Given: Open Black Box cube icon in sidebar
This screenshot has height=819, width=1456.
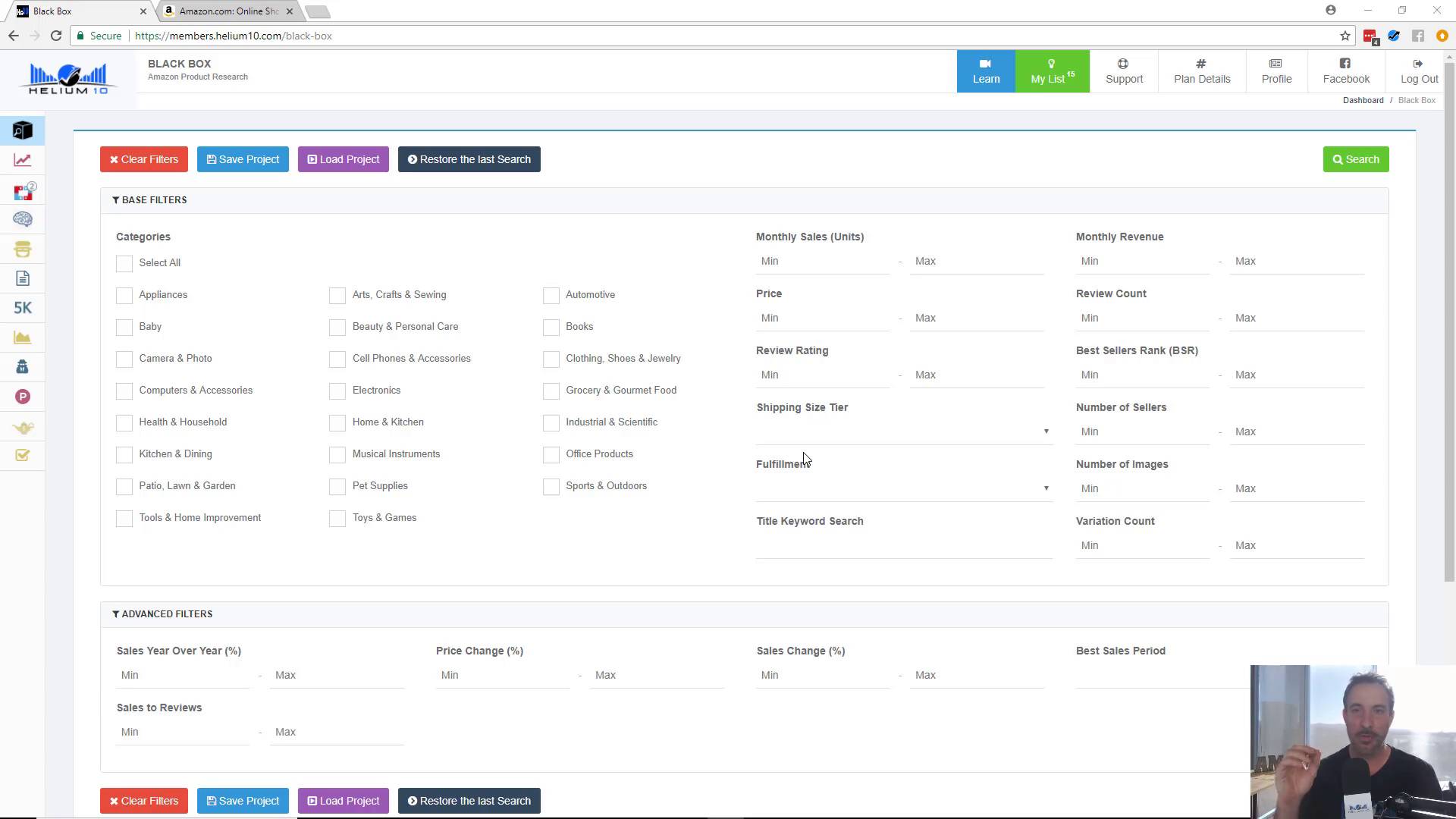Looking at the screenshot, I should pyautogui.click(x=23, y=130).
